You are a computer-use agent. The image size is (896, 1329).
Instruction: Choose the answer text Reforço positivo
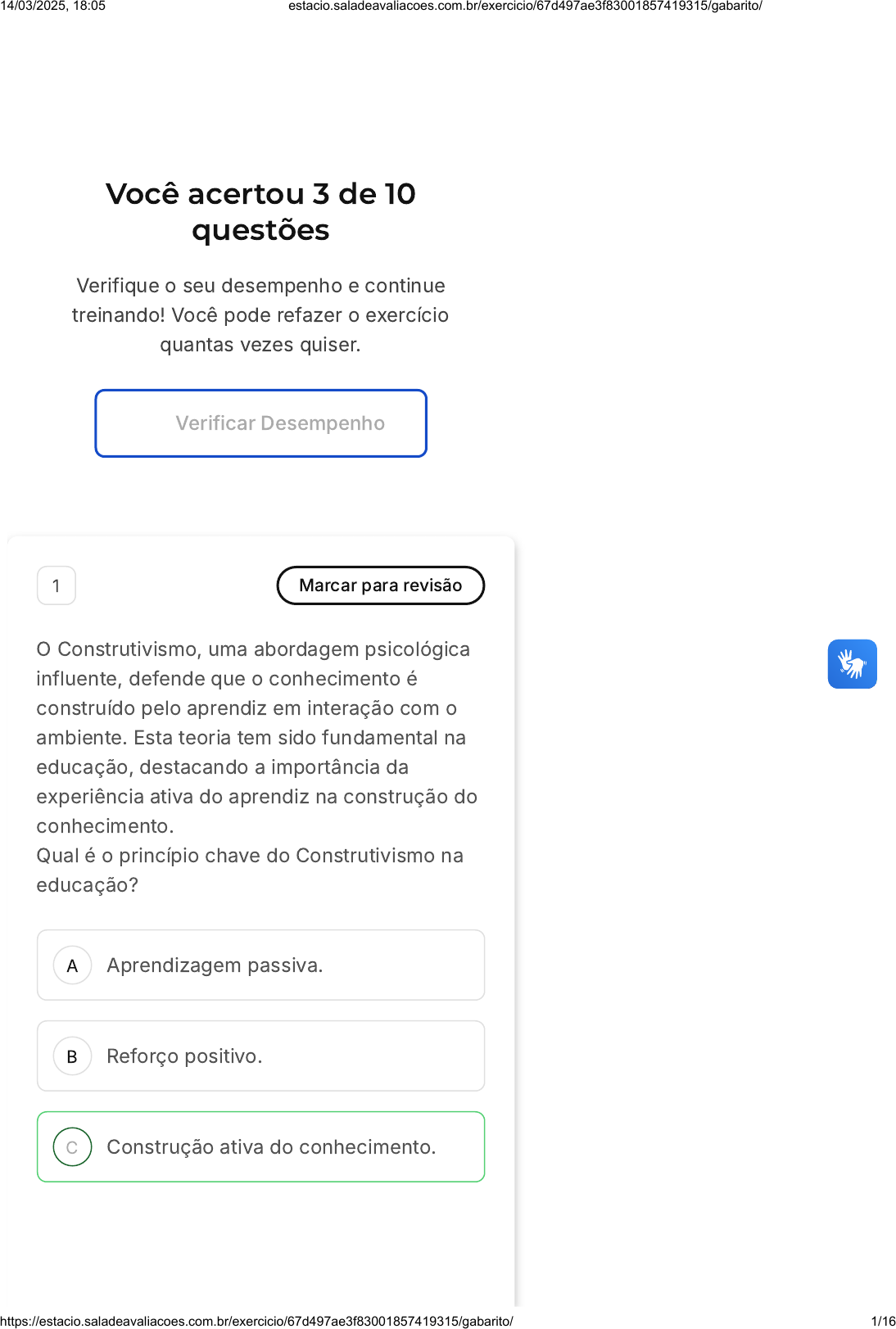[184, 1056]
